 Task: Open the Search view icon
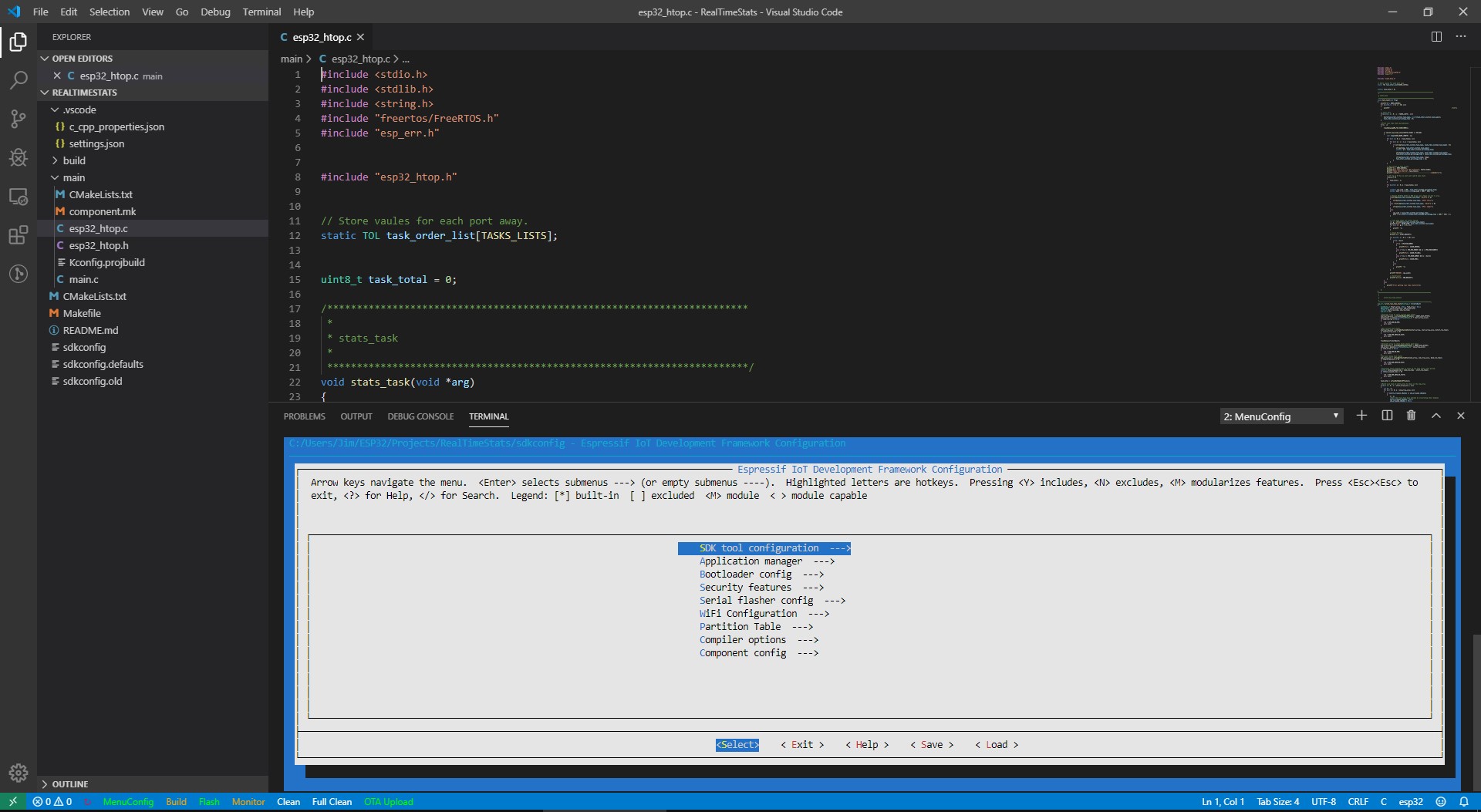click(19, 80)
